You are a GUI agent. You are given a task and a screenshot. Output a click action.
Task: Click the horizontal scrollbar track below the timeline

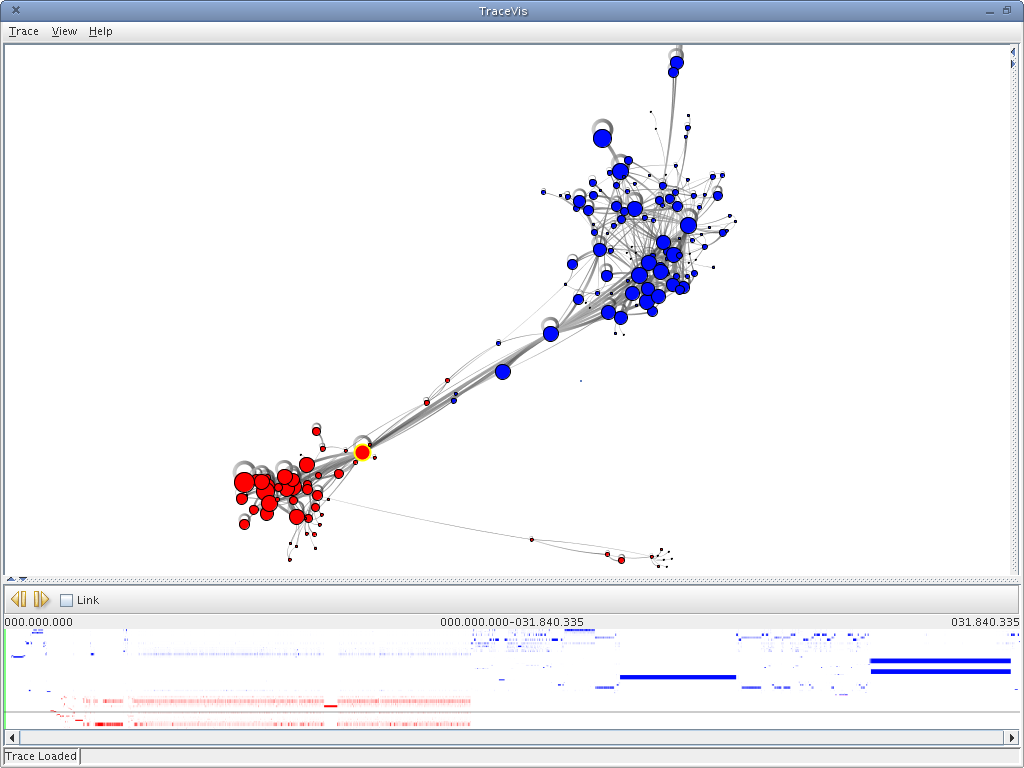(x=511, y=737)
